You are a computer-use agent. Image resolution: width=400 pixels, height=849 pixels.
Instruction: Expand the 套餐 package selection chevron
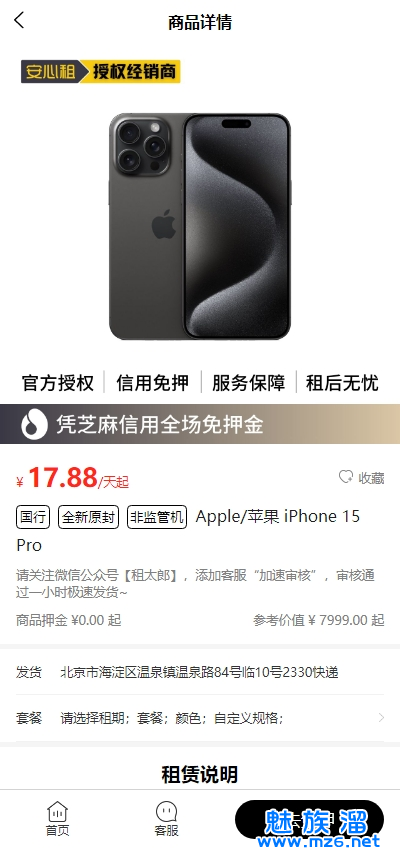381,718
